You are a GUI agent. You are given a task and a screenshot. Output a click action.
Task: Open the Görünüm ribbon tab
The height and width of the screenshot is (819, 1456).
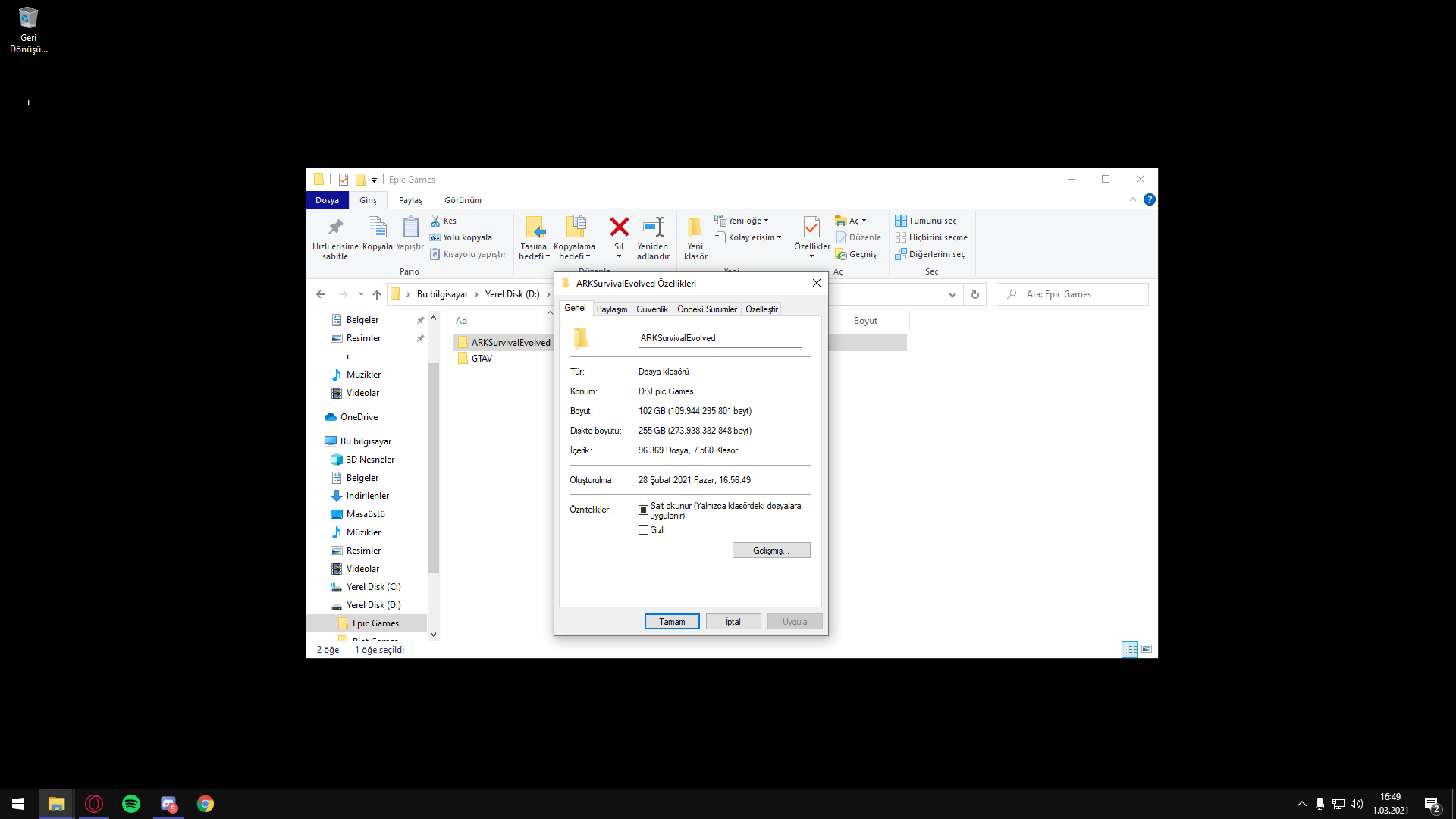click(x=463, y=200)
